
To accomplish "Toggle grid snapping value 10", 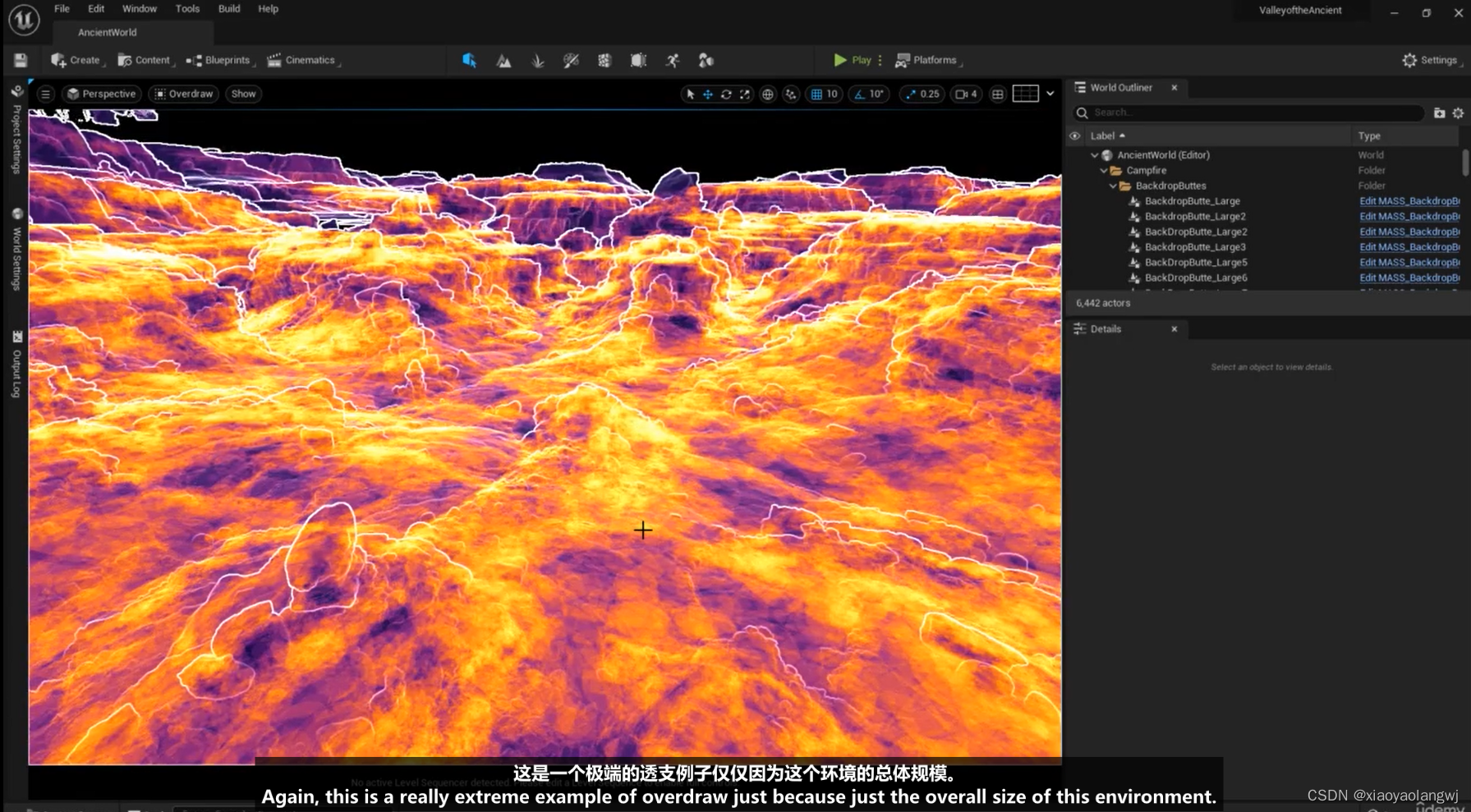I will click(825, 94).
